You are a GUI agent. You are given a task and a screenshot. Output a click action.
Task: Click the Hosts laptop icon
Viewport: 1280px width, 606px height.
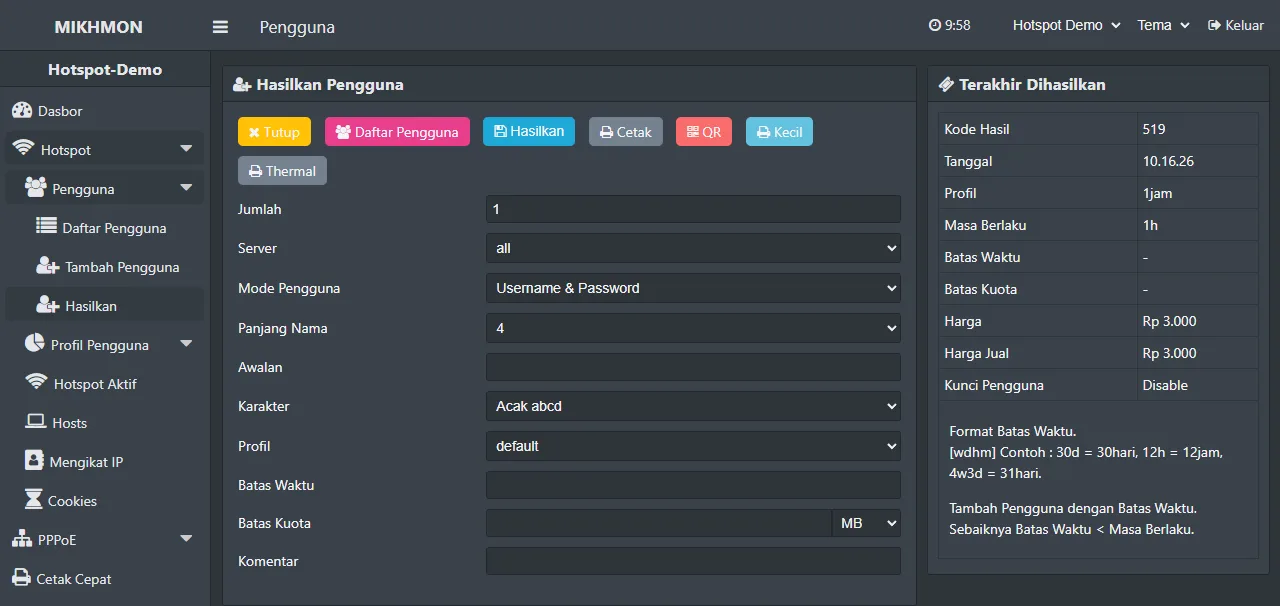pyautogui.click(x=35, y=422)
